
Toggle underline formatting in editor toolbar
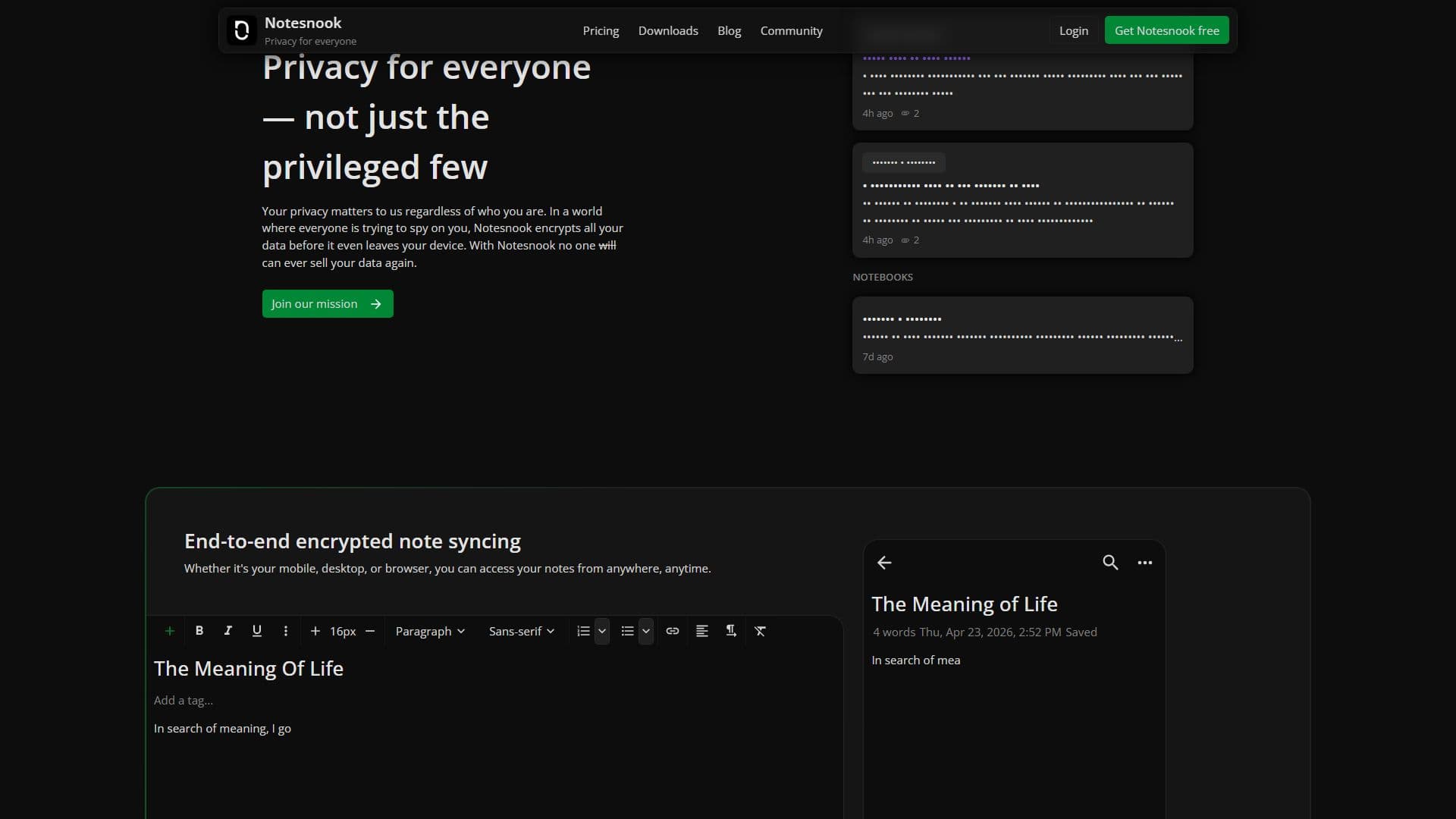pos(257,631)
